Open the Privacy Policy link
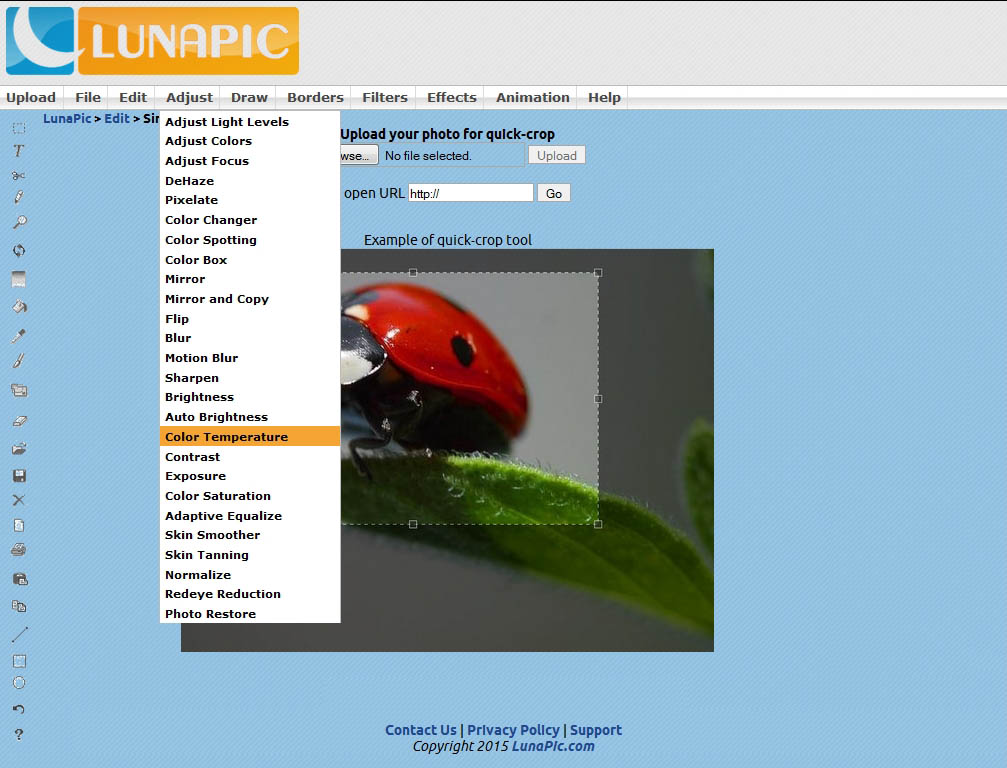 point(513,730)
